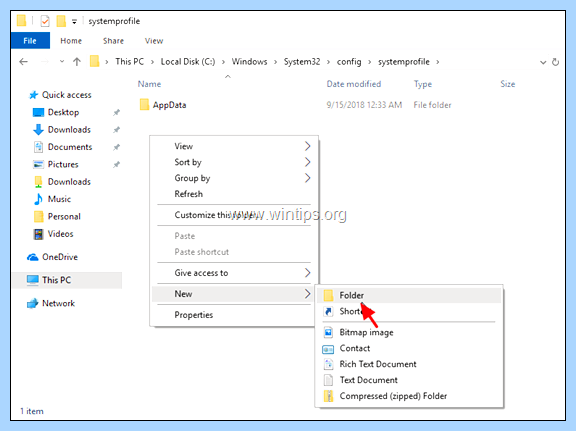Open Give access to submenu
The height and width of the screenshot is (431, 576).
coord(234,273)
